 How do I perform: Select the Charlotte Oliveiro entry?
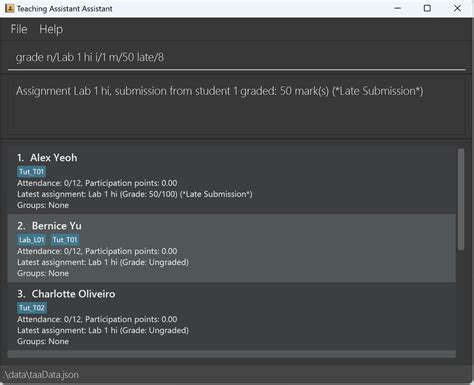[232, 316]
